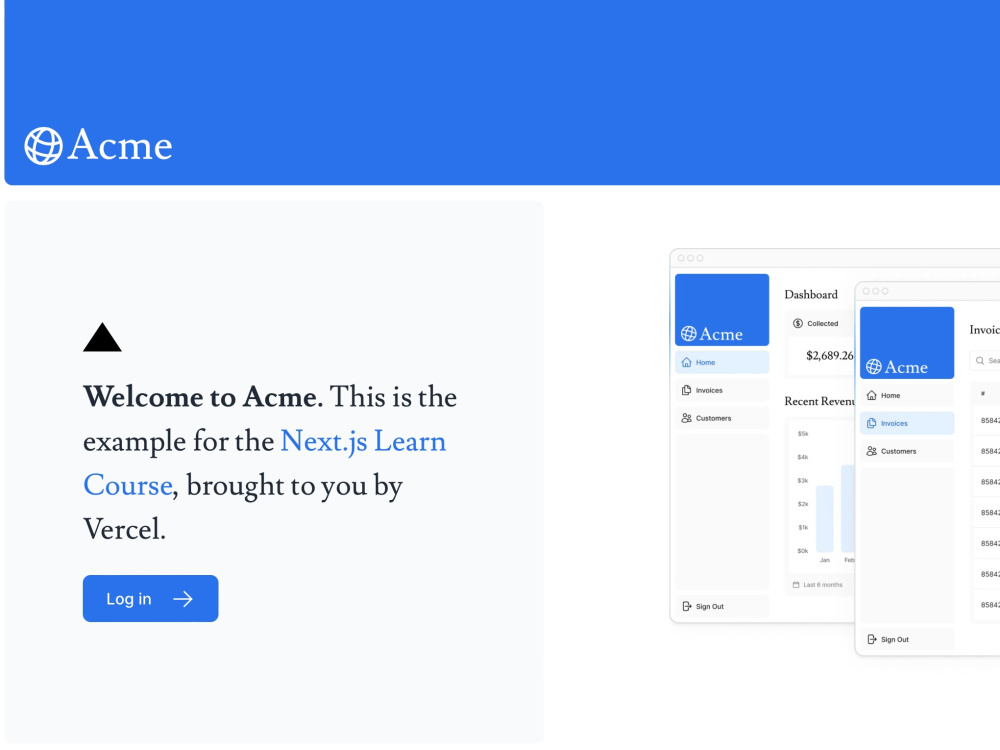Click the search magnifier icon in Invoices mockup
Viewport: 1000px width, 750px height.
[980, 361]
